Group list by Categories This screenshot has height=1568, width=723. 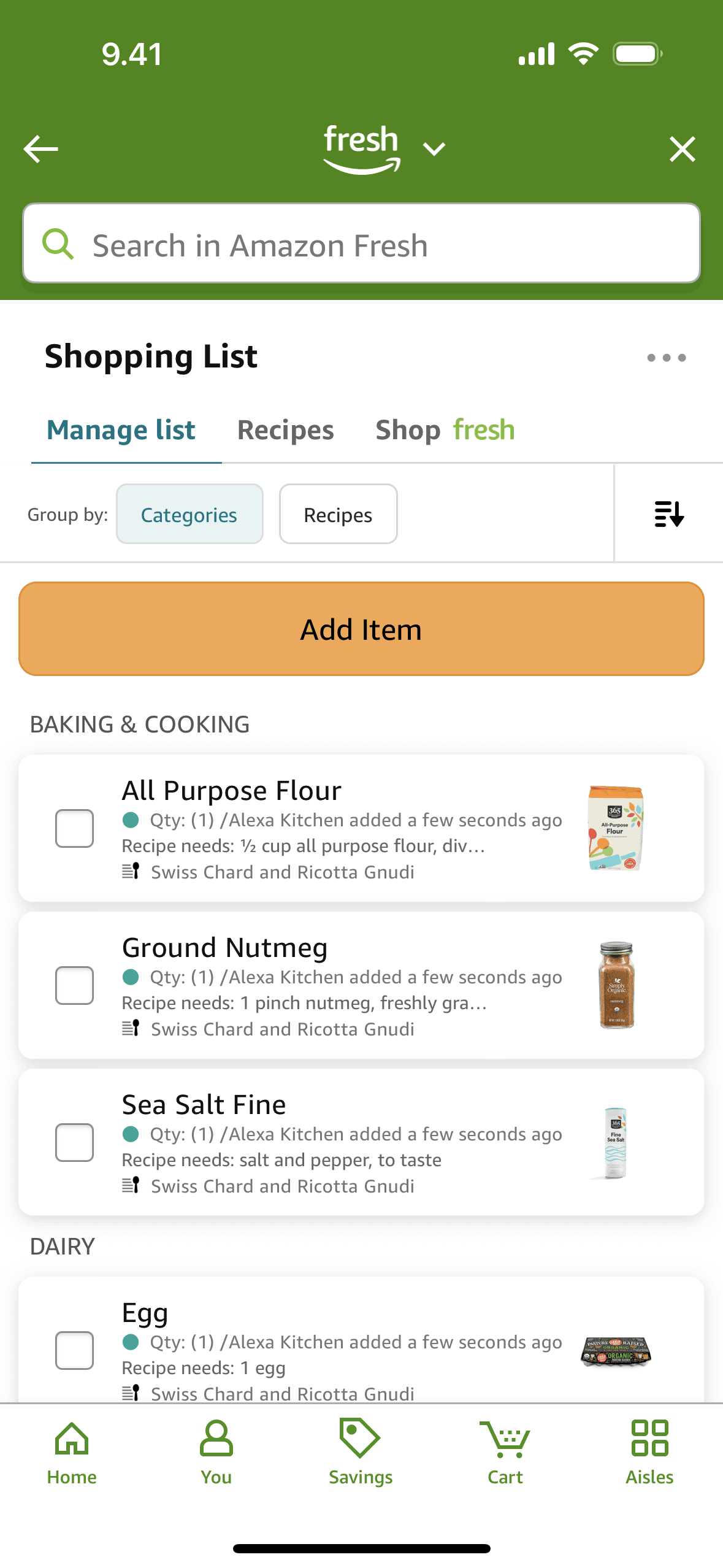pos(189,514)
